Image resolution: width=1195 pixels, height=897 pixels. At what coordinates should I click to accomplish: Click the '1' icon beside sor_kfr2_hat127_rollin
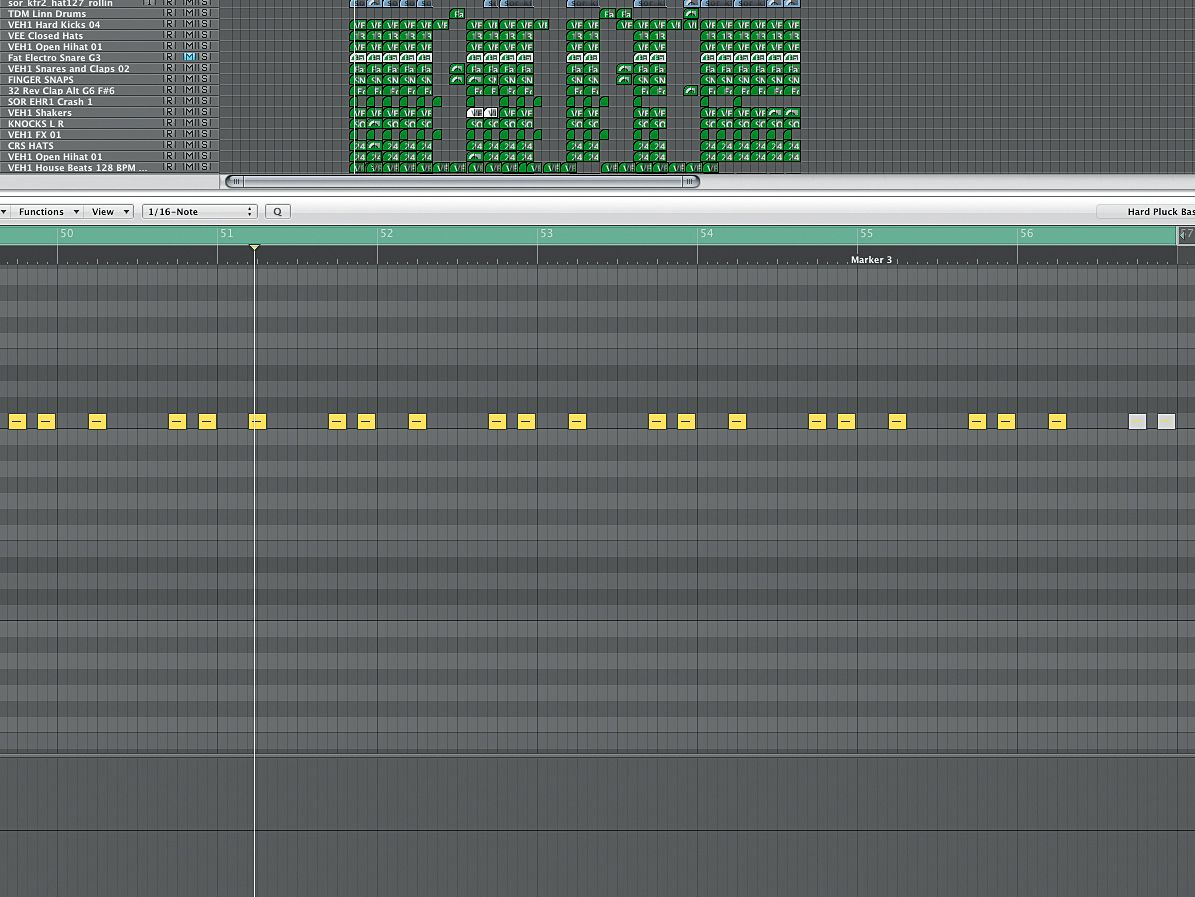pos(149,3)
